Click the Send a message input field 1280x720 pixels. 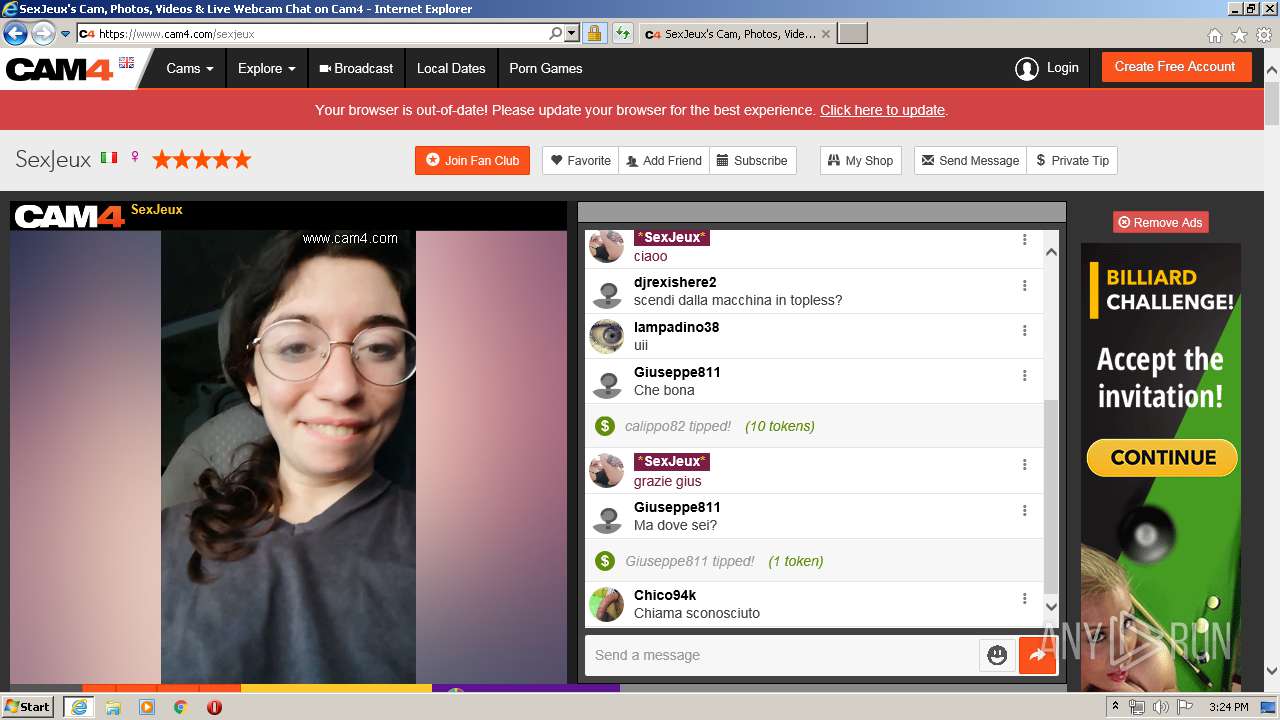point(782,655)
